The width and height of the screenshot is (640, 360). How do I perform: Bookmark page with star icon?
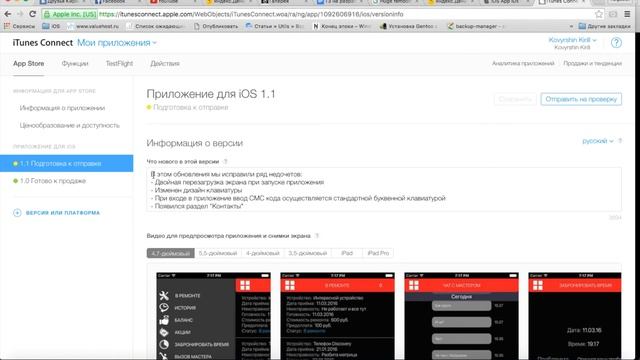tap(599, 14)
